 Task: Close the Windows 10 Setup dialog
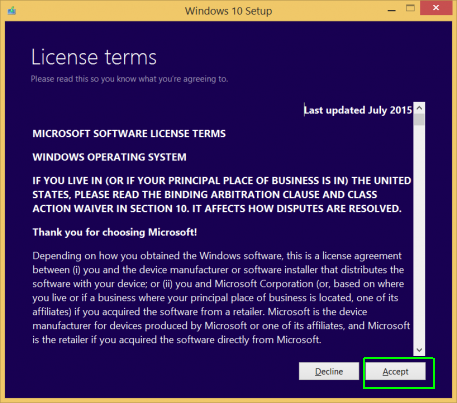(436, 8)
